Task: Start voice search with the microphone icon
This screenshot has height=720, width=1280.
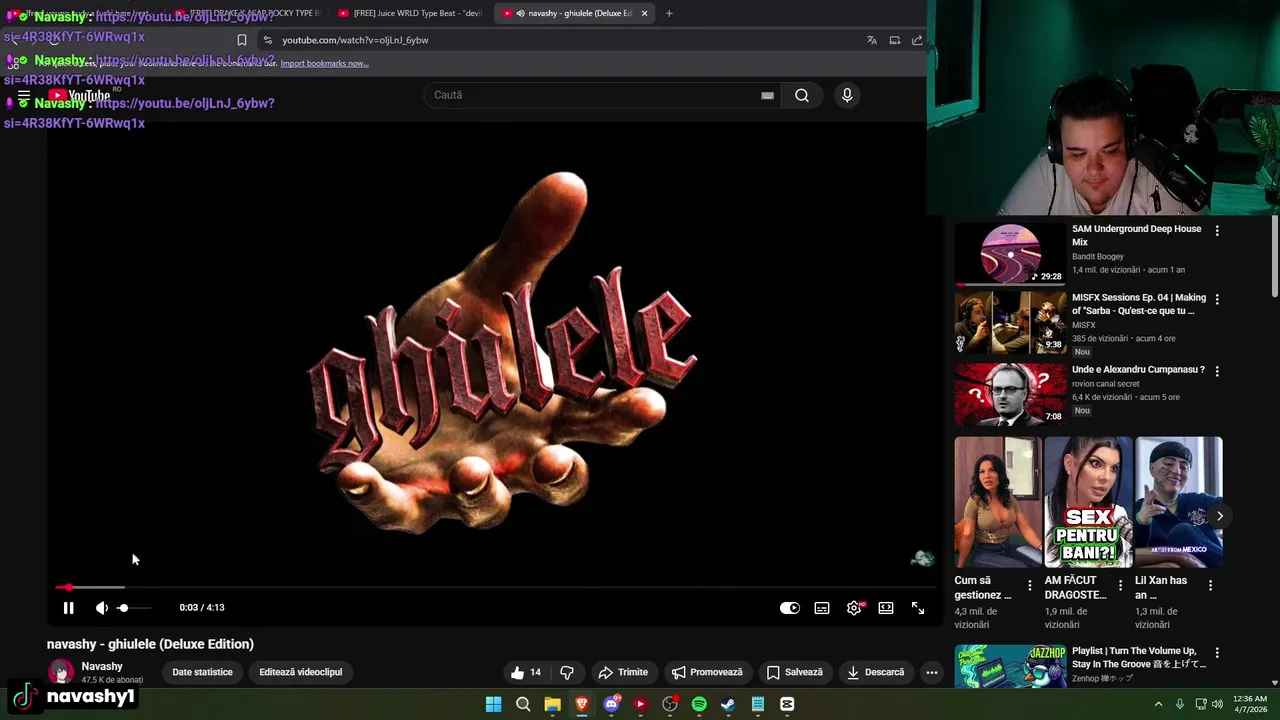Action: 847,95
